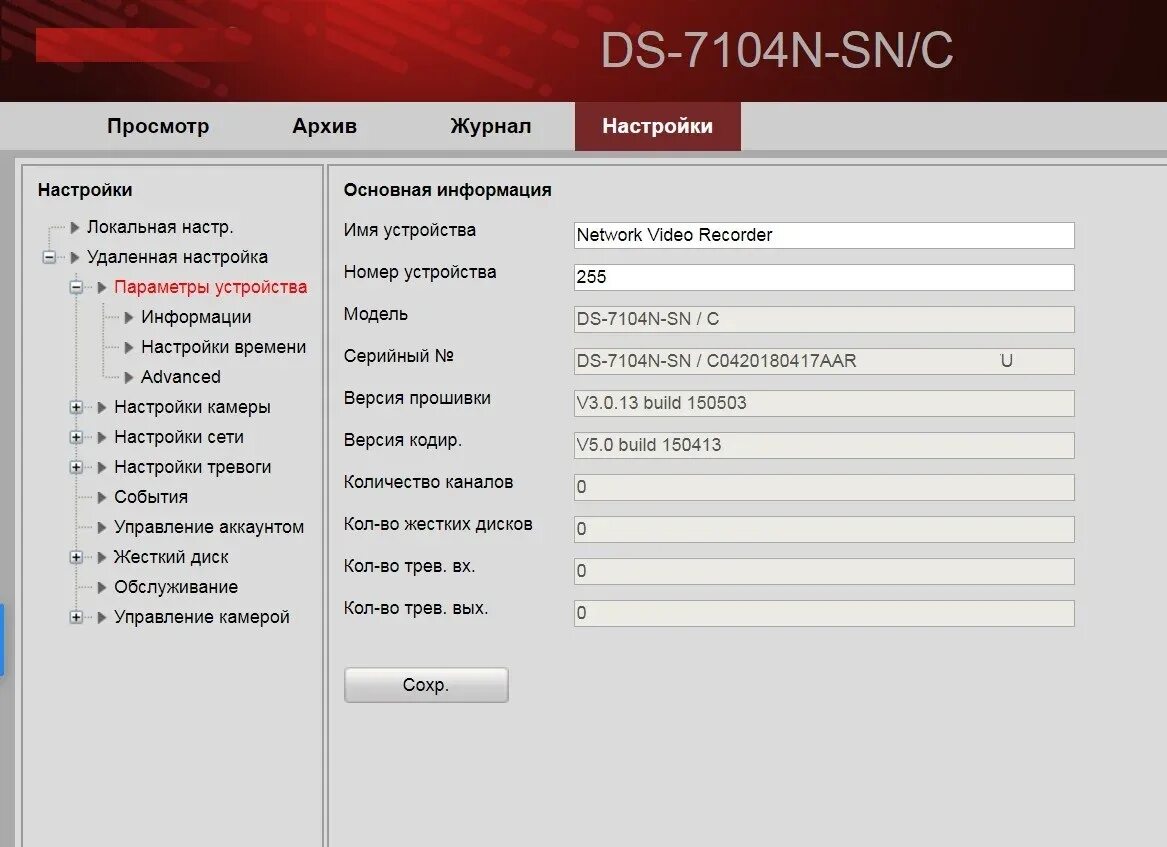
Task: Click the Версия кодир. field
Action: pyautogui.click(x=824, y=445)
